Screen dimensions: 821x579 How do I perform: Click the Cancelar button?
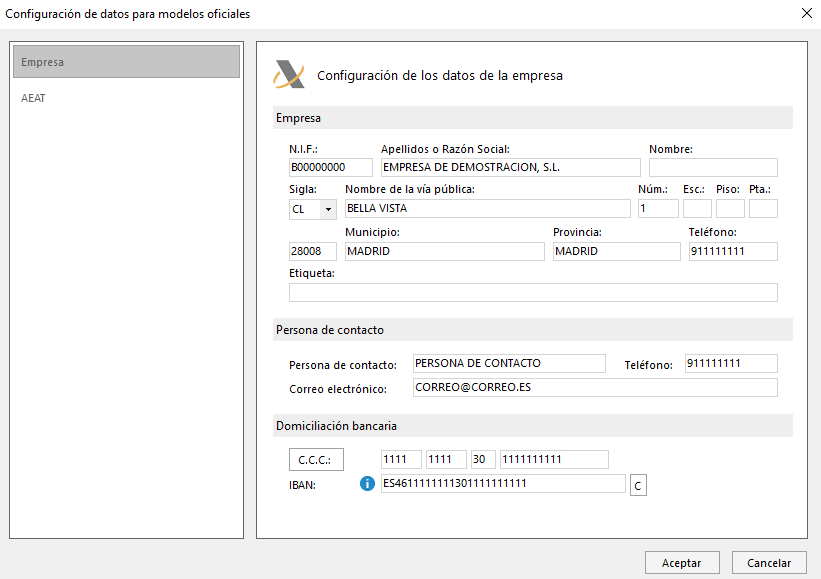(769, 563)
